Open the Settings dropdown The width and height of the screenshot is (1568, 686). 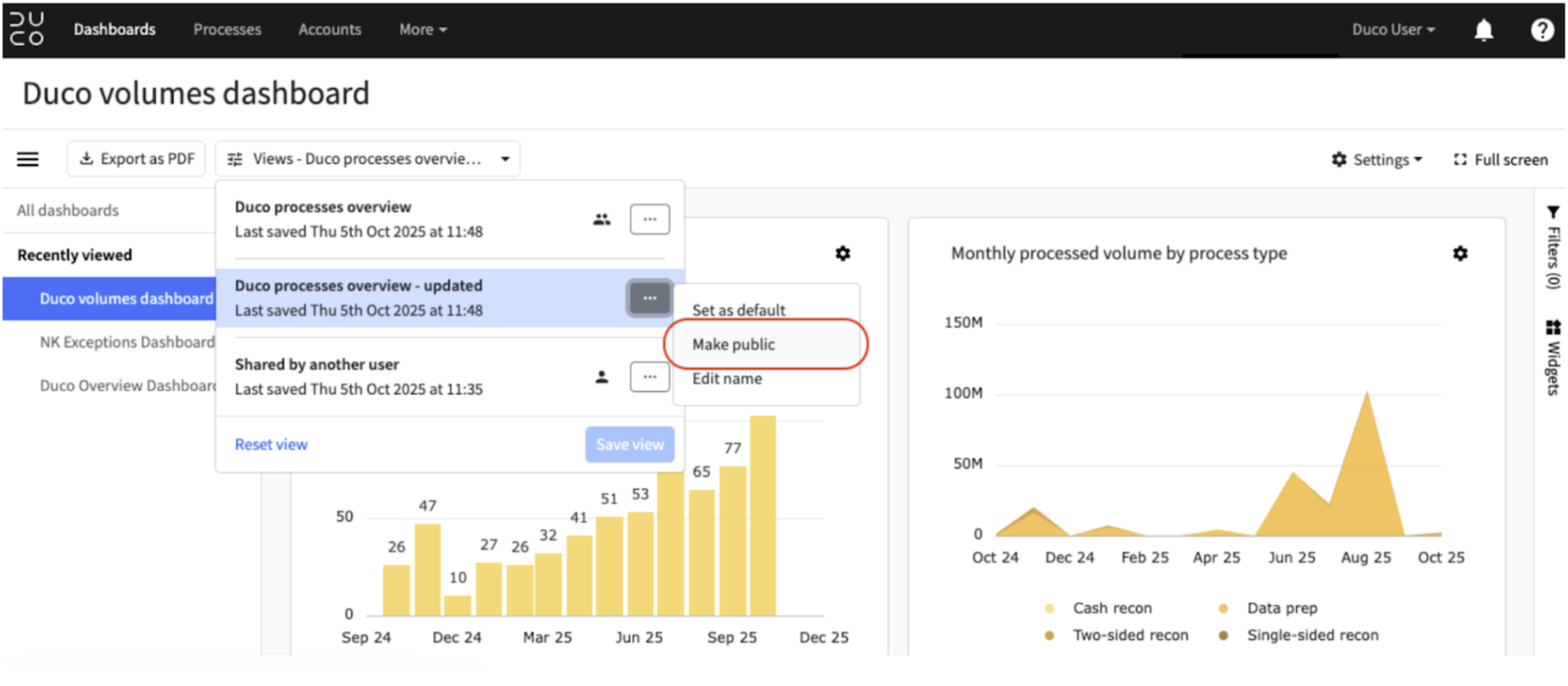pyautogui.click(x=1377, y=160)
